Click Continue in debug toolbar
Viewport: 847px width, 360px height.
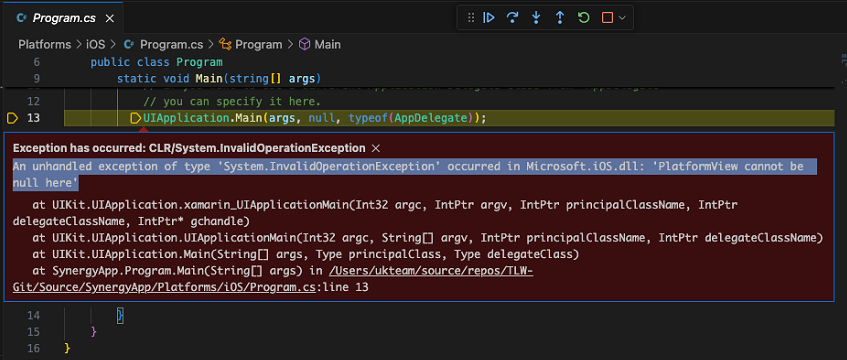(488, 18)
